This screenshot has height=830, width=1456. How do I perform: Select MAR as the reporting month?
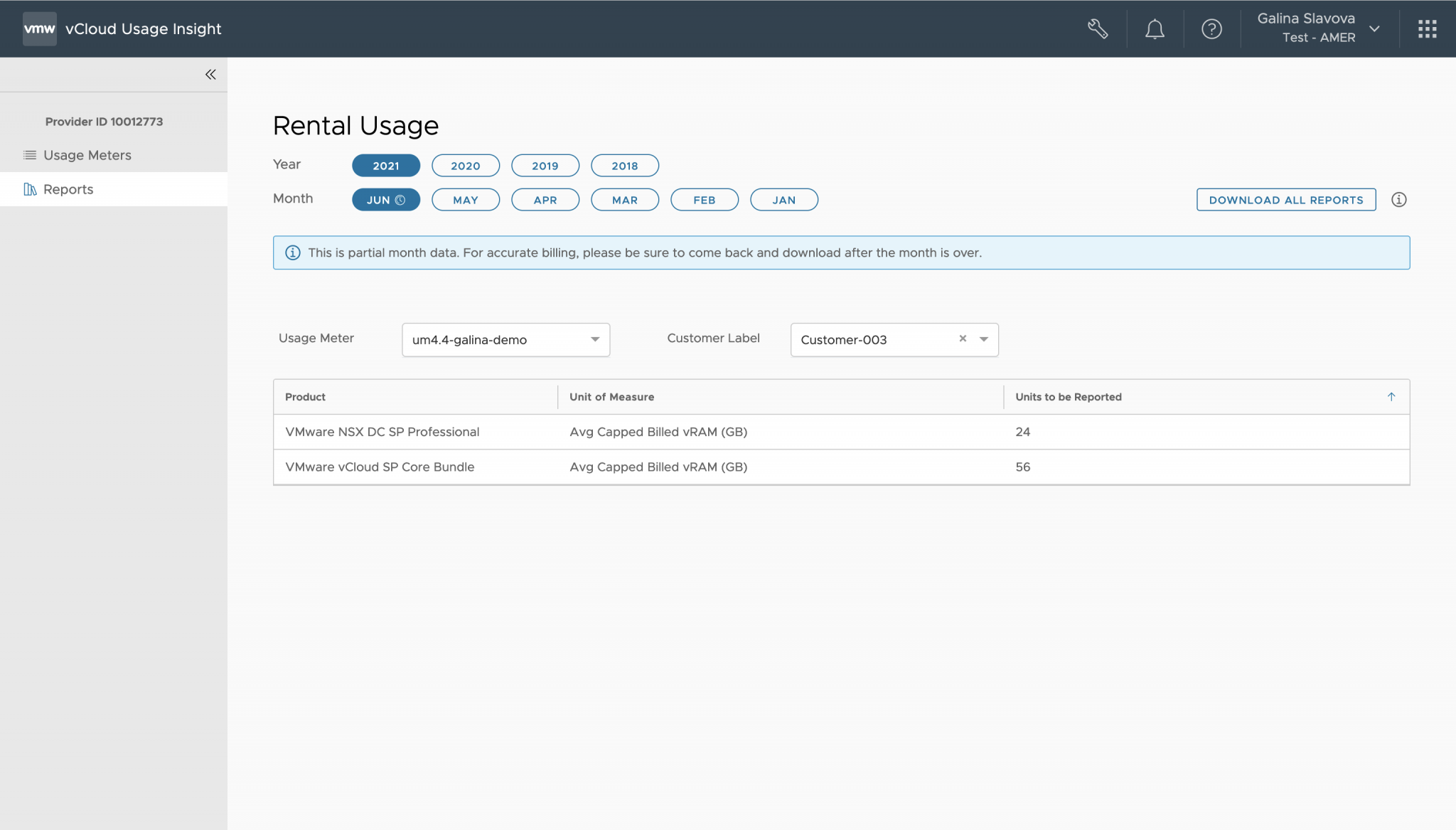pos(624,200)
